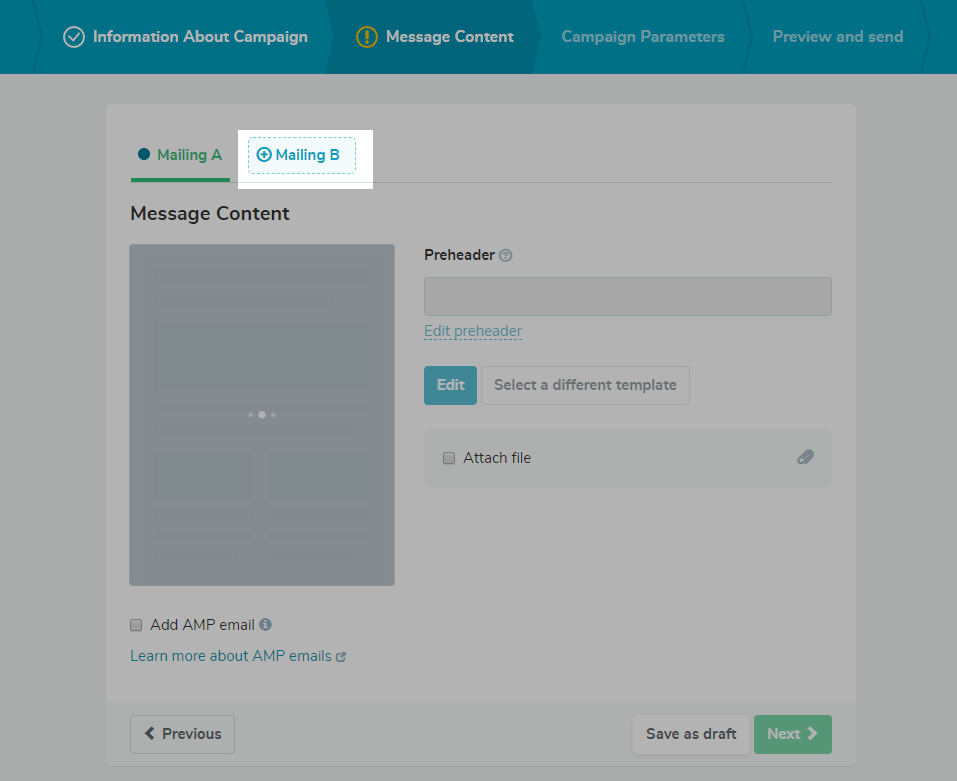Click the warning icon on Message Content step
Image resolution: width=957 pixels, height=781 pixels.
click(367, 37)
